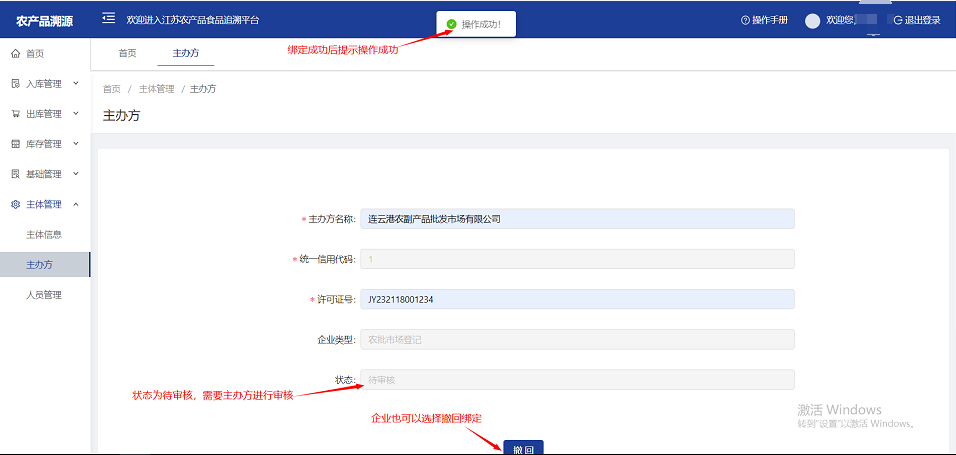Open 主体信息 in the sidebar
The image size is (956, 455).
pos(44,235)
